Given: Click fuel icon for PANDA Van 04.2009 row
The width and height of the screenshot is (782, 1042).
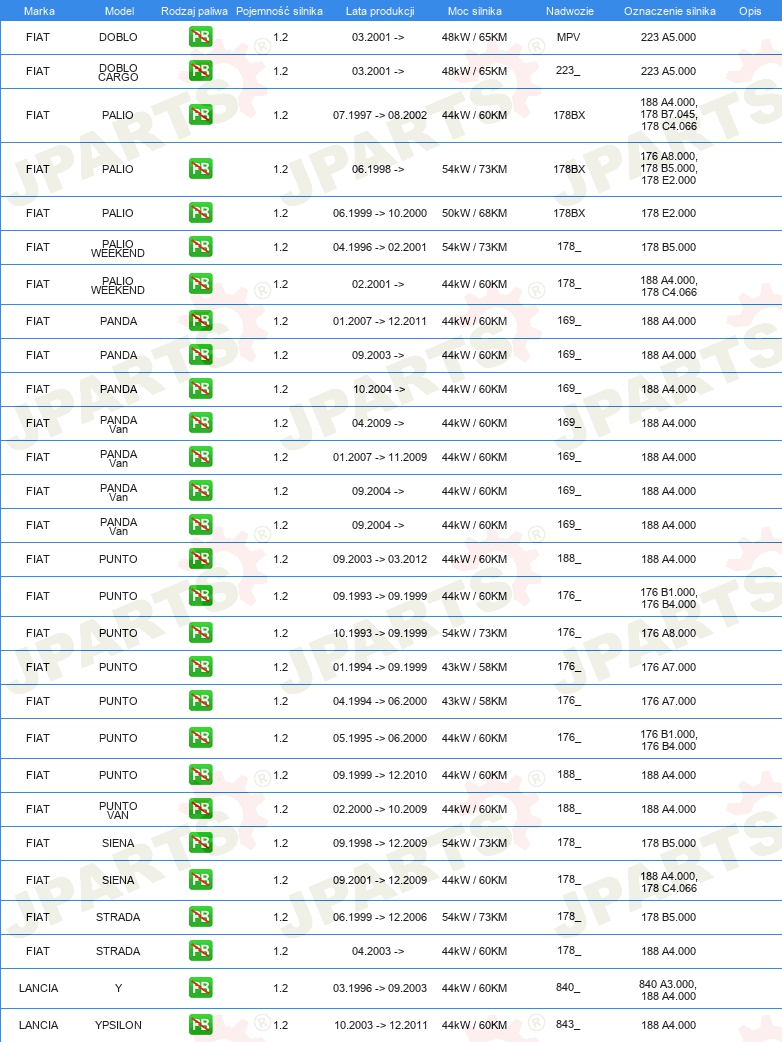Looking at the screenshot, I should pos(201,423).
